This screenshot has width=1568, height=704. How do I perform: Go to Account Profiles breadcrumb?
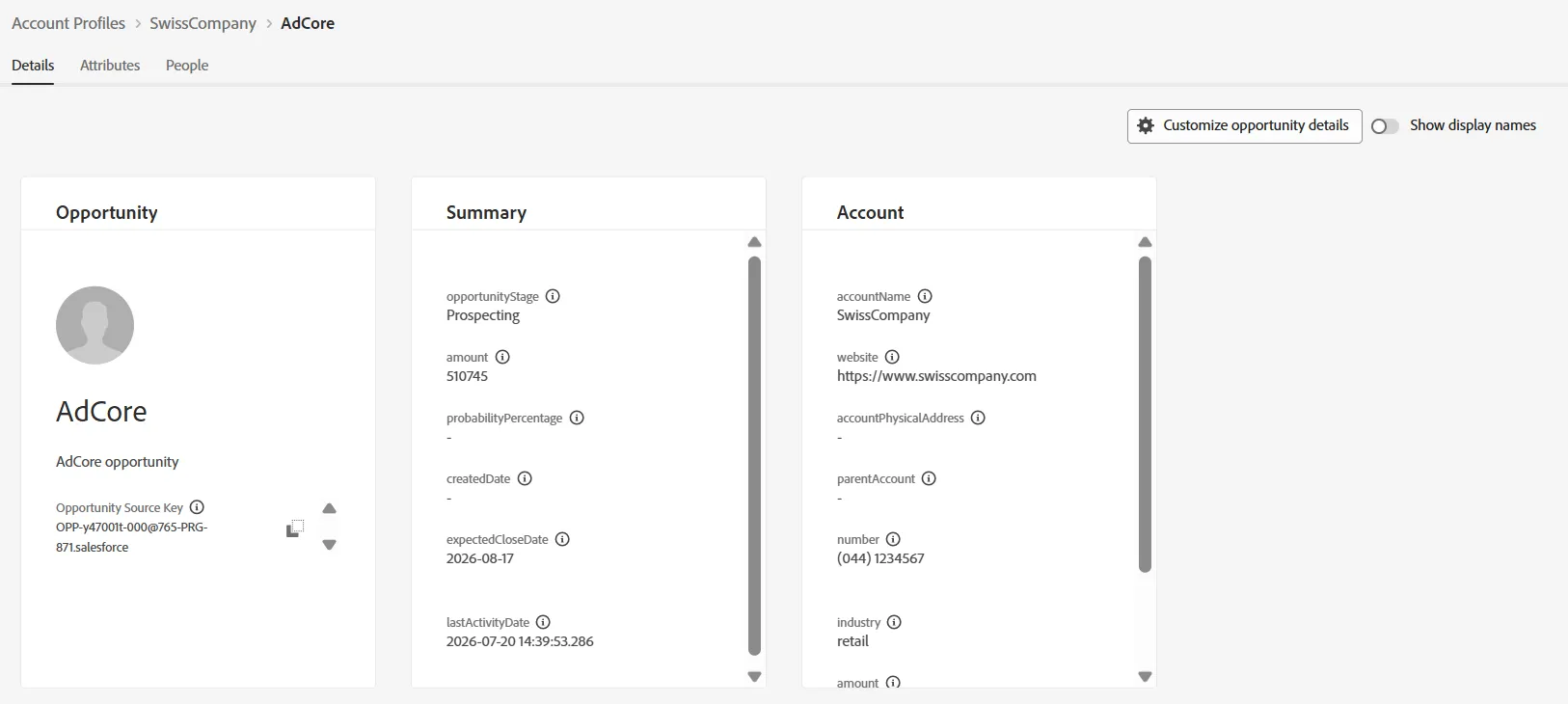point(68,23)
